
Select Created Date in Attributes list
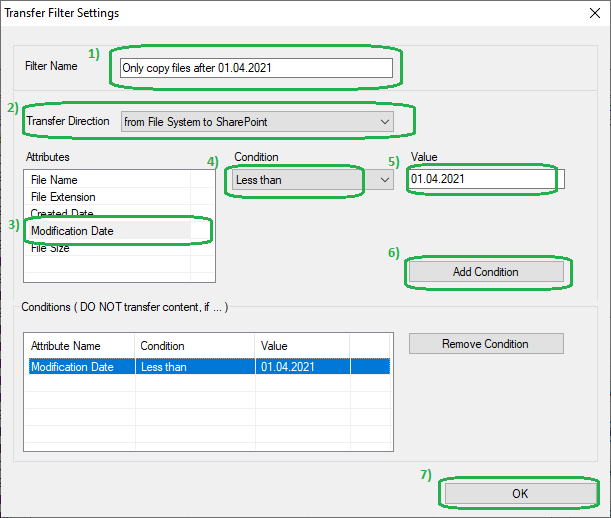(x=111, y=214)
